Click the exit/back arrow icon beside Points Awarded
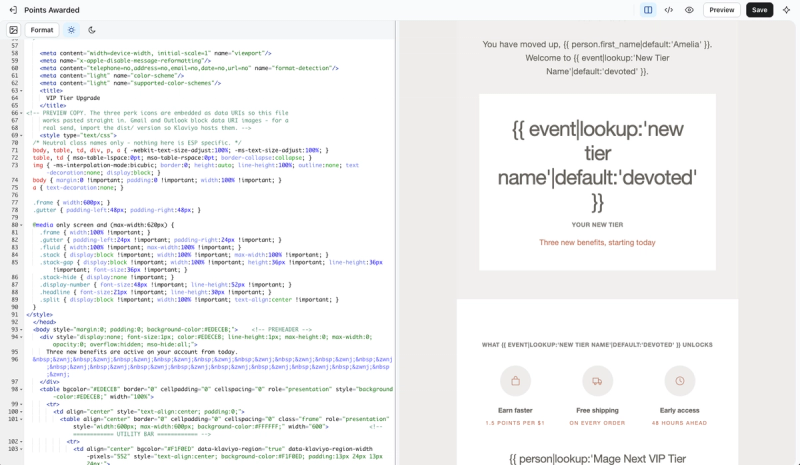Screen dimensions: 800x465 coord(13,10)
